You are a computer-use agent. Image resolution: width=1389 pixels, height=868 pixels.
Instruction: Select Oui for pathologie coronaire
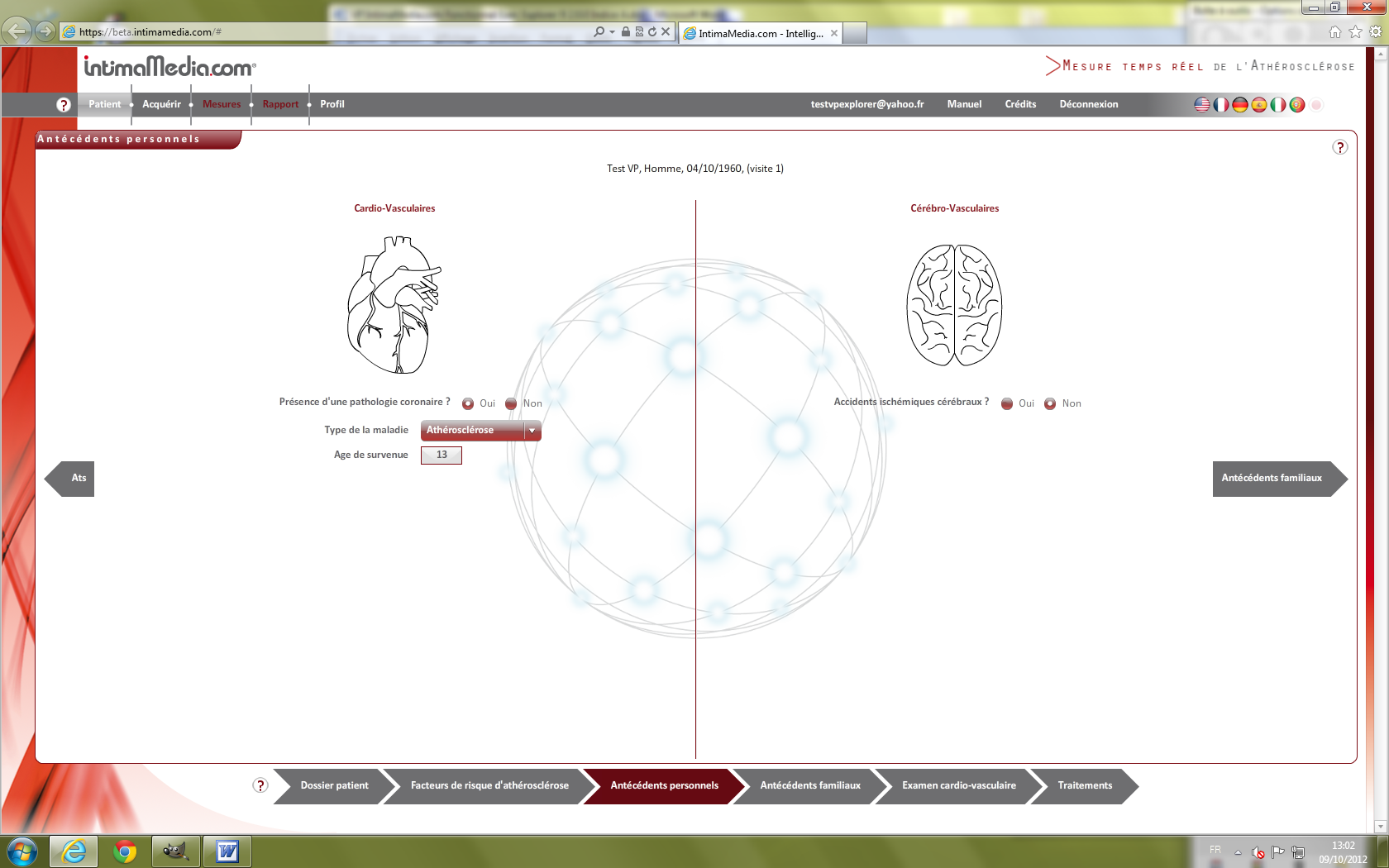(468, 403)
